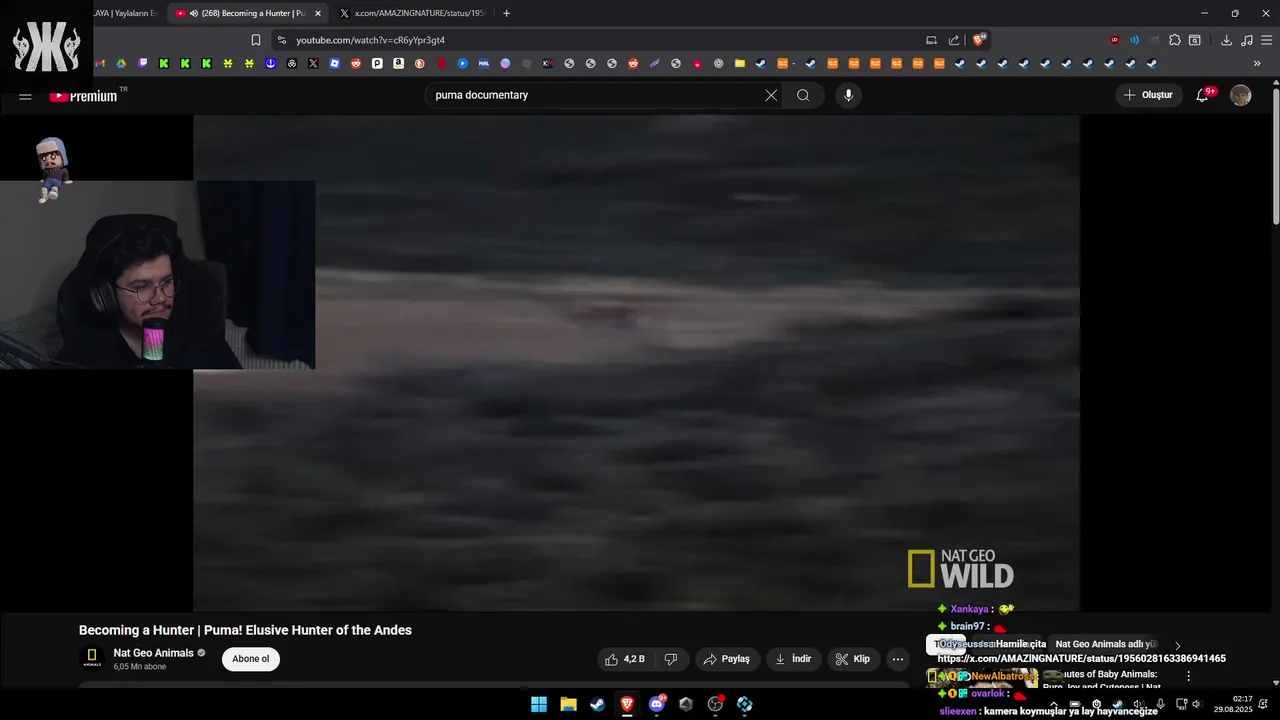Dislike the video with thumbs down
The height and width of the screenshot is (720, 1280).
[x=671, y=659]
